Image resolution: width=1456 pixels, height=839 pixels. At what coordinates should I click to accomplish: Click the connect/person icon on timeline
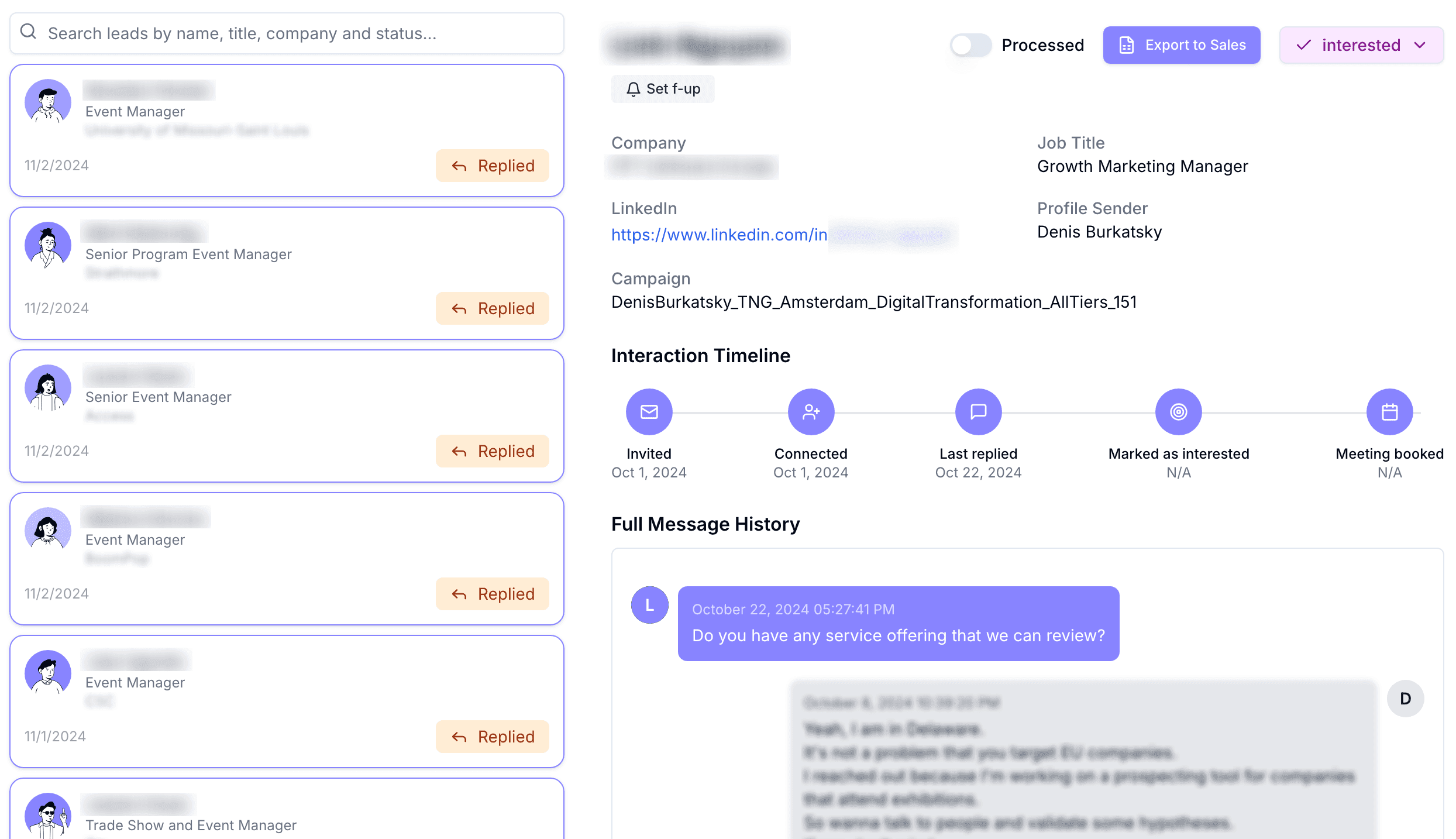pyautogui.click(x=809, y=410)
